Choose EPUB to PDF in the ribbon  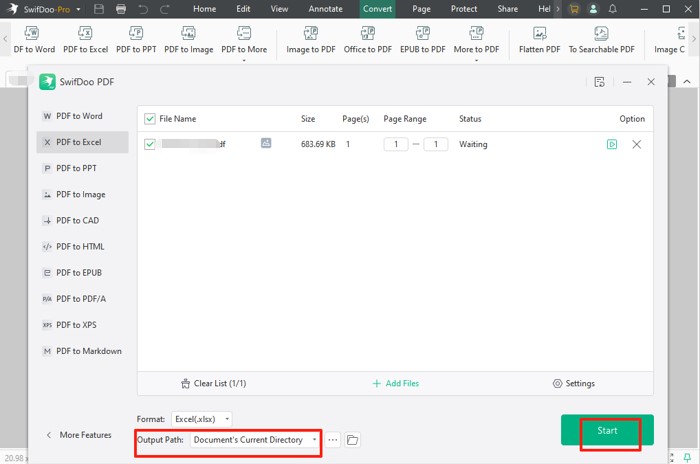coord(422,40)
